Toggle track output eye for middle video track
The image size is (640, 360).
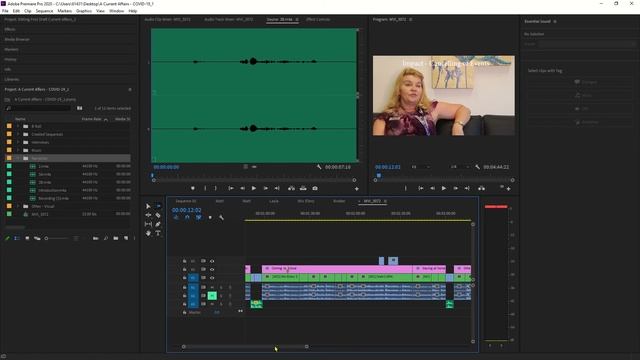click(x=212, y=269)
